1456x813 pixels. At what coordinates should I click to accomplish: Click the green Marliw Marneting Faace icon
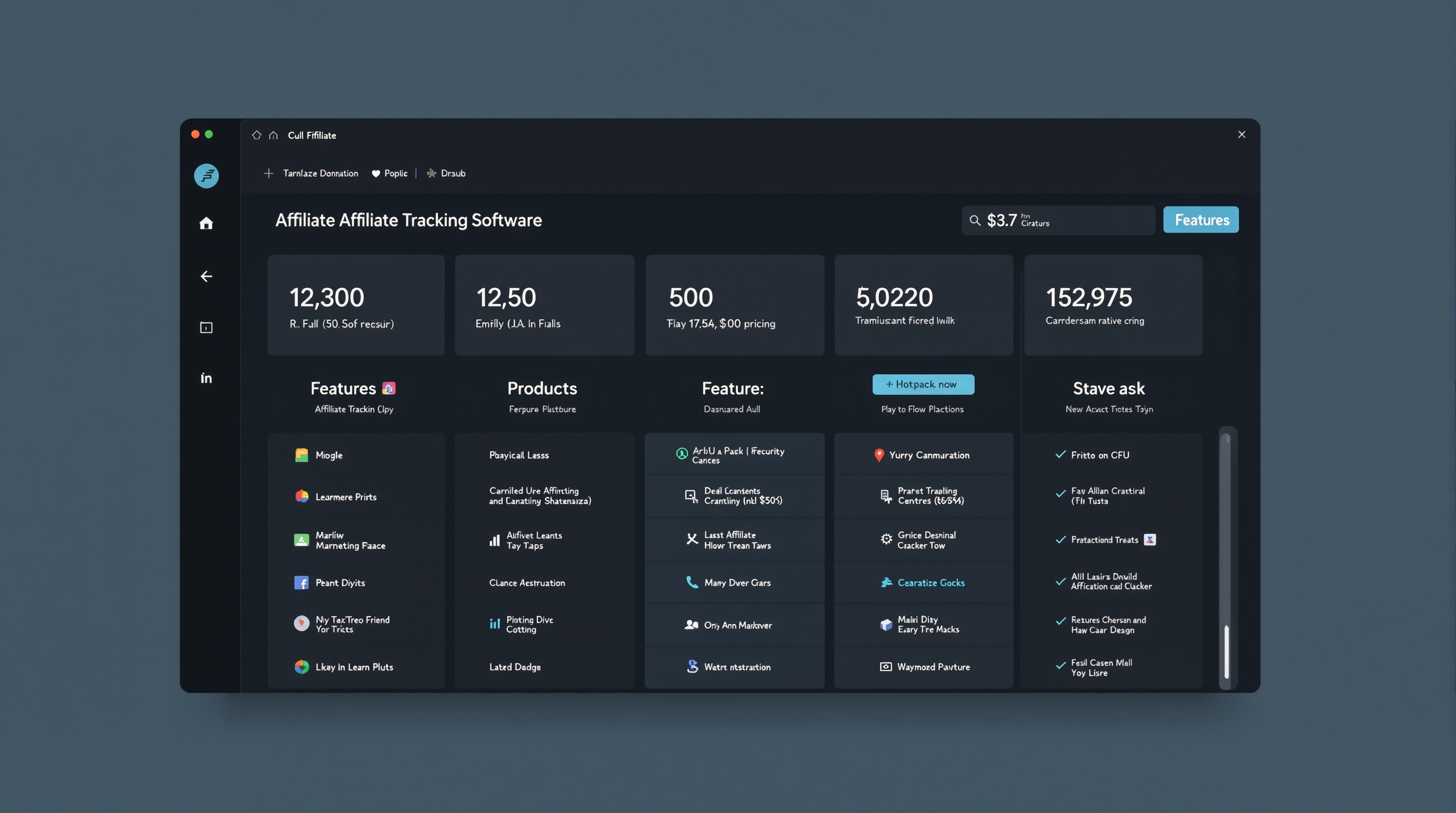302,540
